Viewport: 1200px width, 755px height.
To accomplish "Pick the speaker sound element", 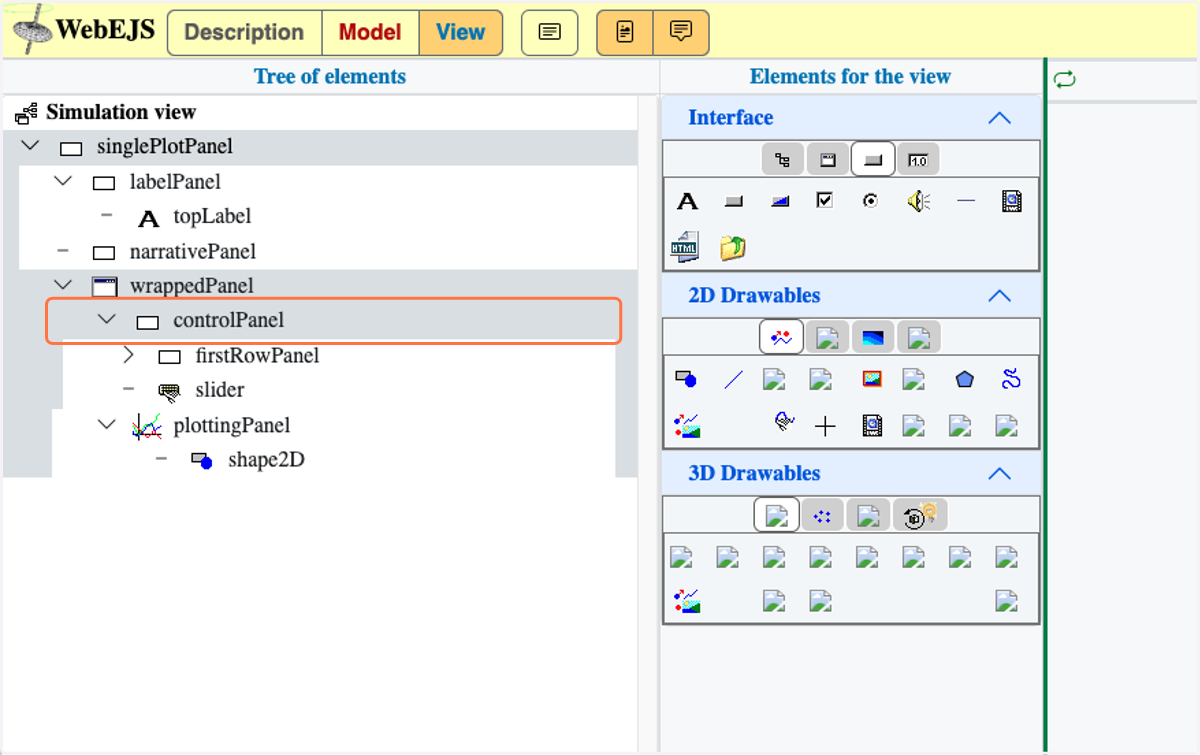I will 919,201.
